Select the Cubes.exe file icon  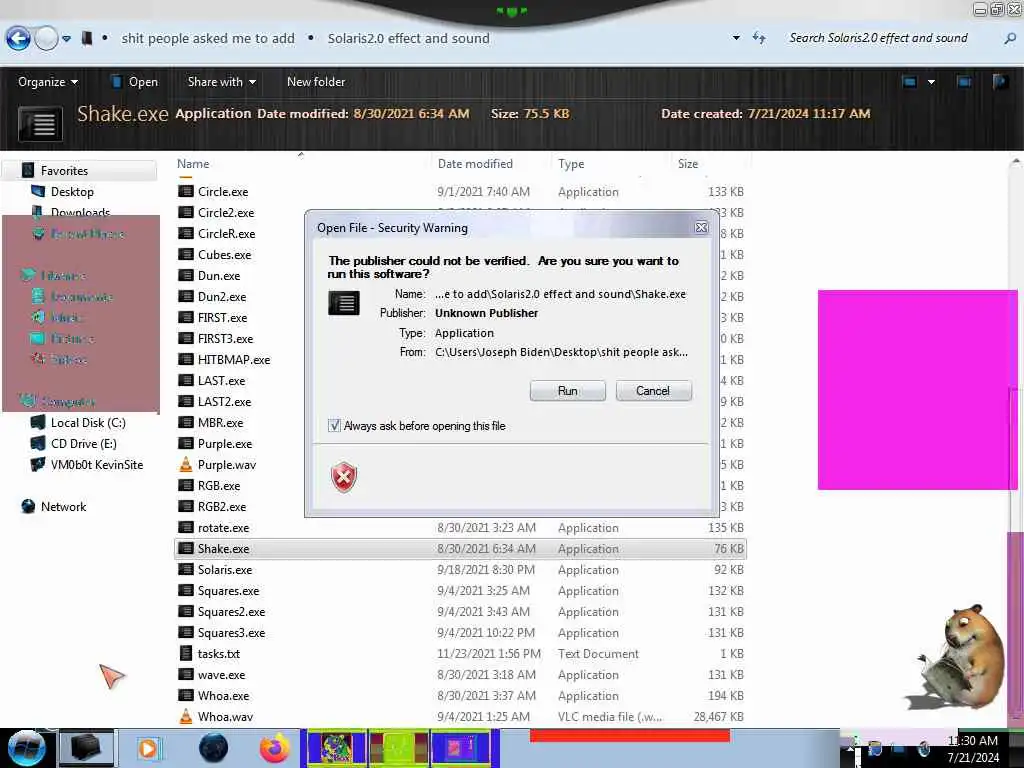point(185,254)
